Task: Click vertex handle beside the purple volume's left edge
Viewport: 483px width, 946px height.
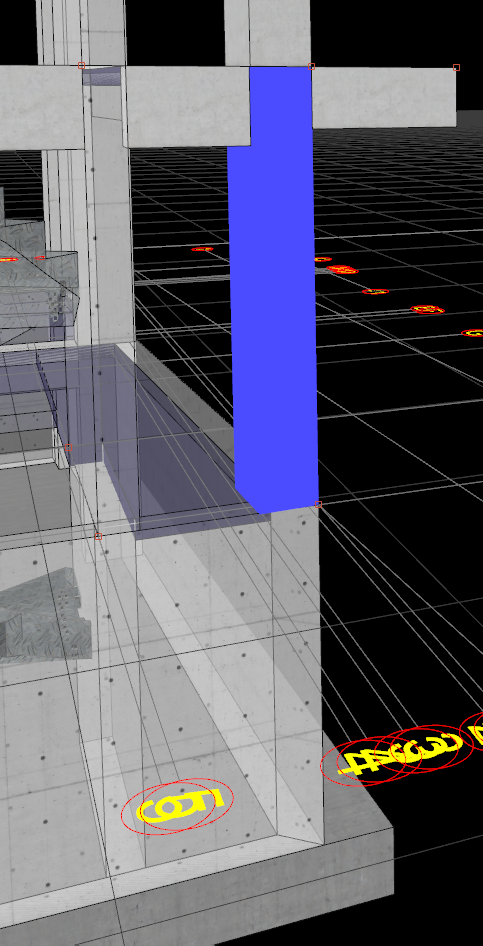Action: 68,448
